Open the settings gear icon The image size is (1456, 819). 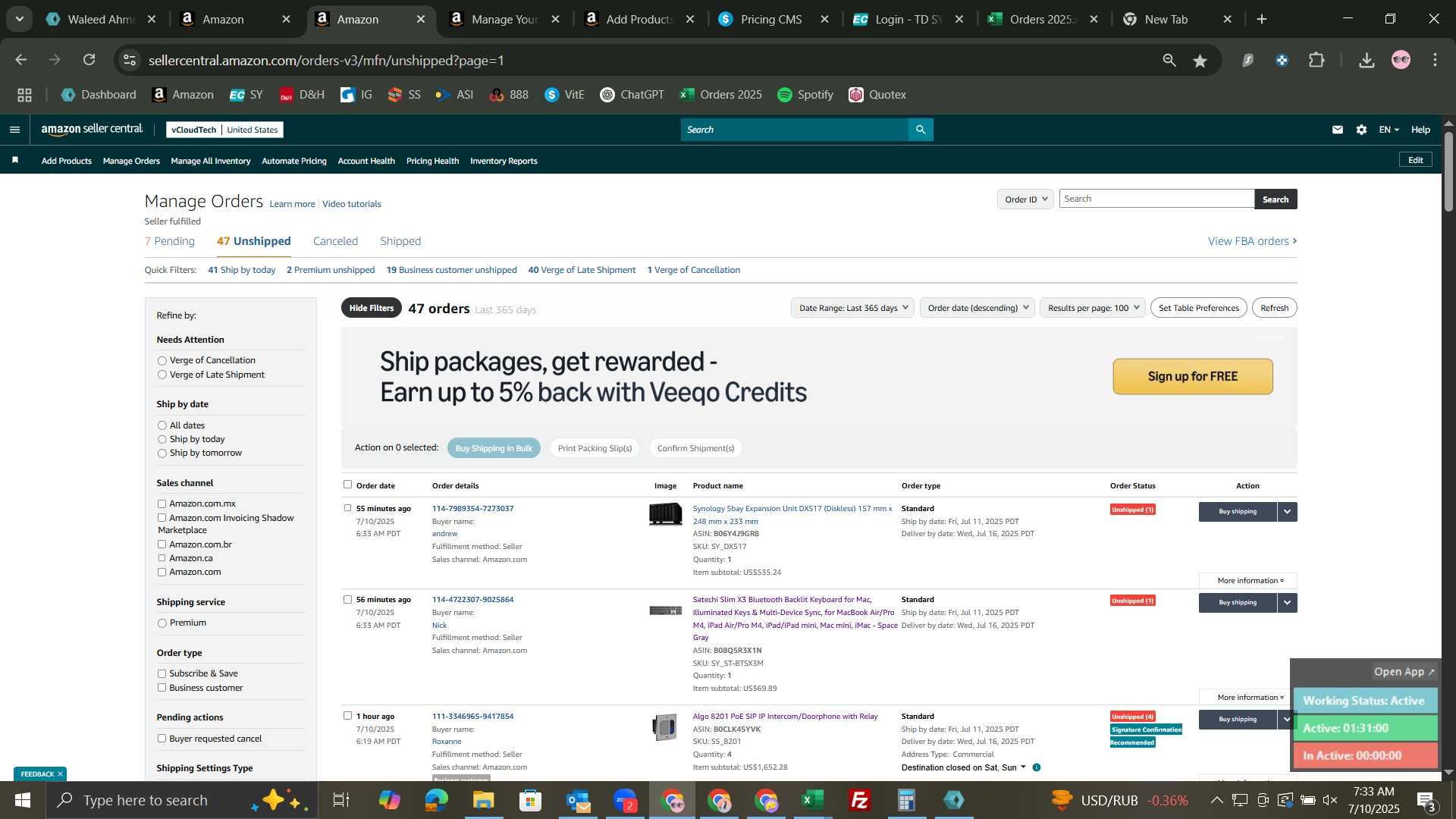[x=1362, y=130]
